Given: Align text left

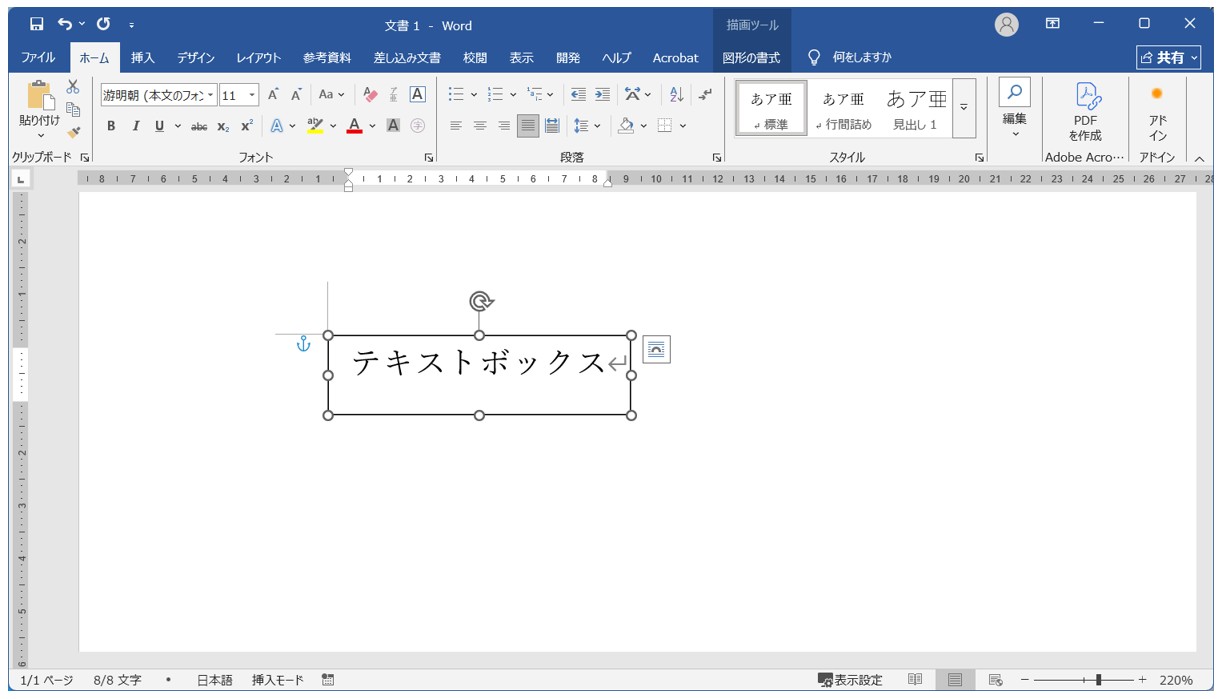Looking at the screenshot, I should click(x=456, y=126).
